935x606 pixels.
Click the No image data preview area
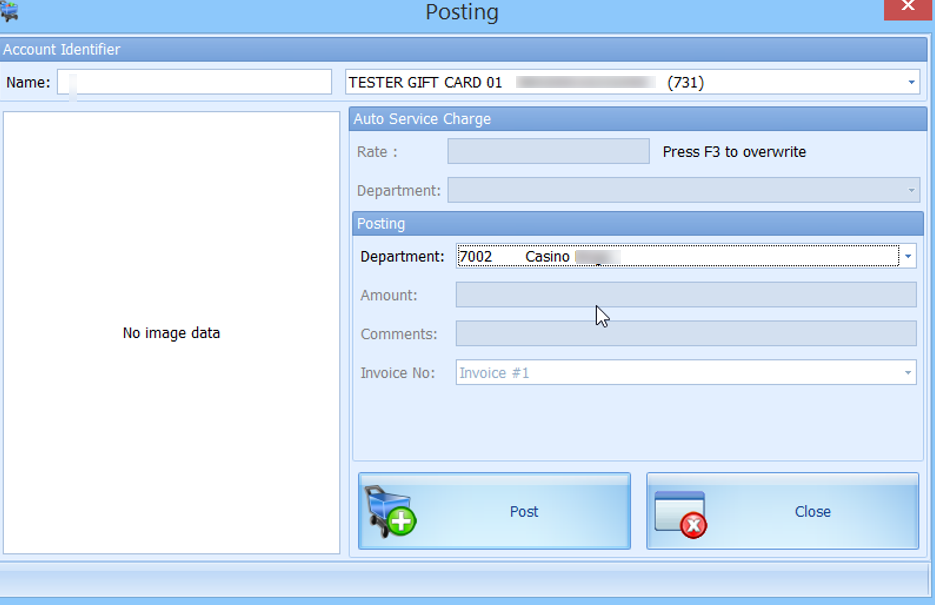(x=171, y=332)
